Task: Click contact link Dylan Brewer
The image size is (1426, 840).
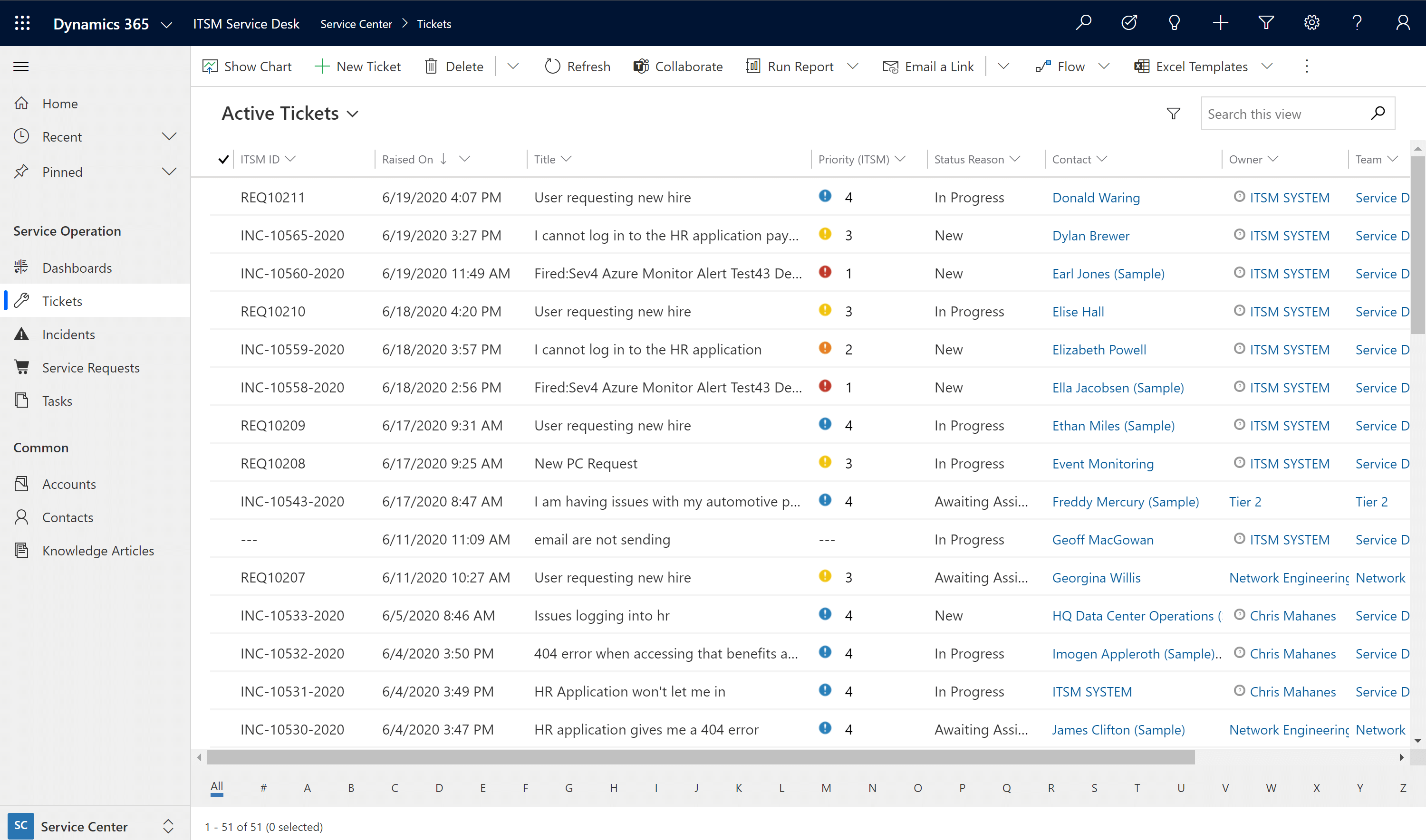Action: (x=1091, y=235)
